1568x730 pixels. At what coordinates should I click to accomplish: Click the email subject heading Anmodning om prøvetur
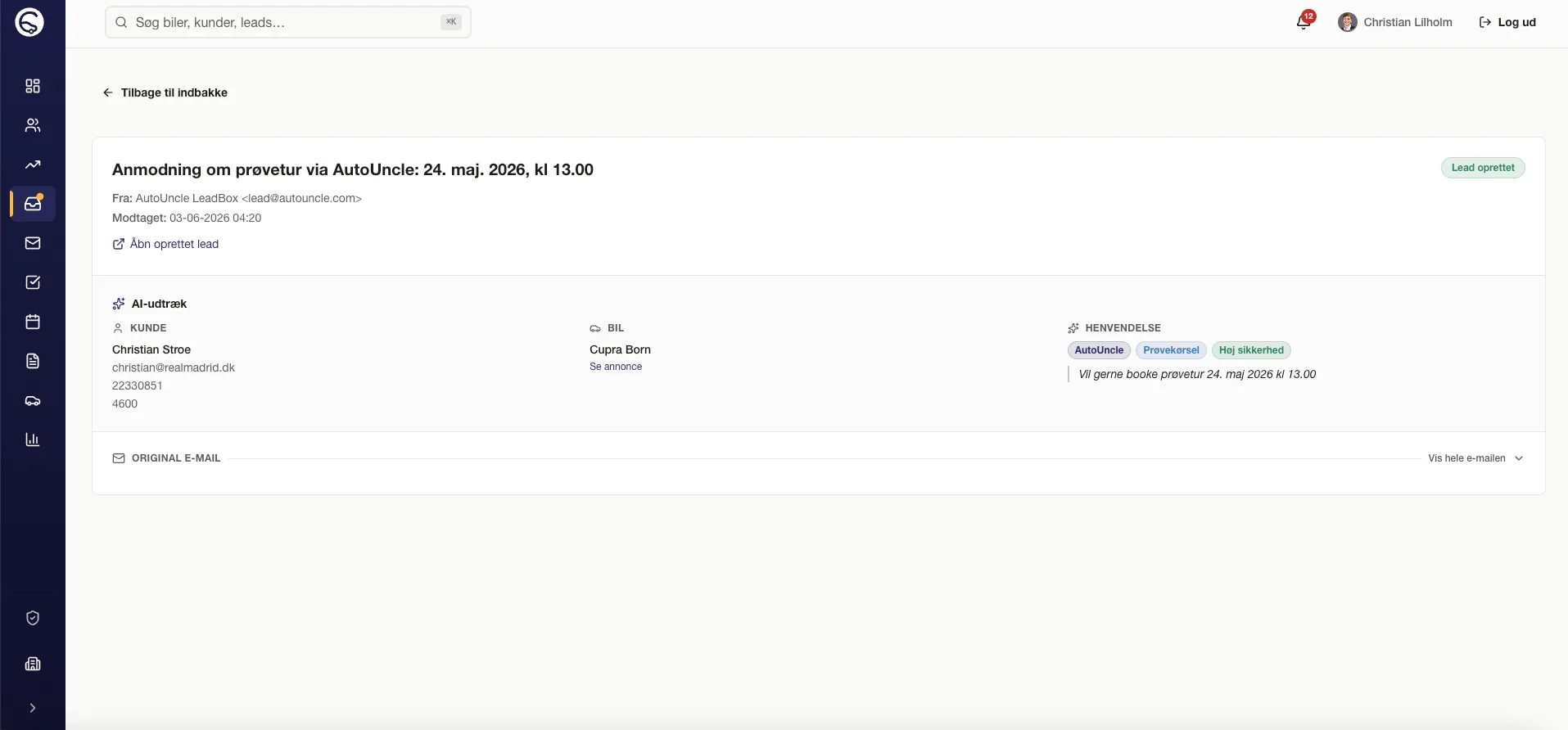tap(353, 169)
